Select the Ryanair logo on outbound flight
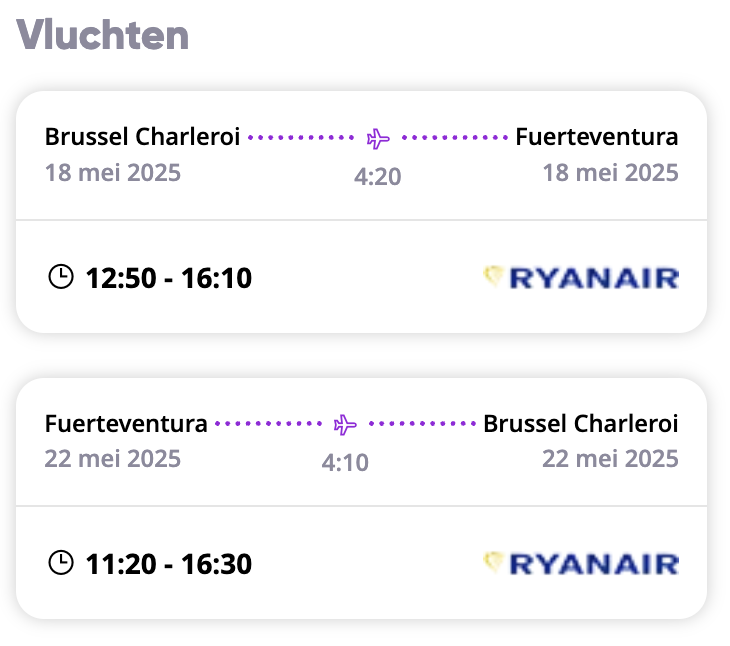730x646 pixels. (581, 278)
